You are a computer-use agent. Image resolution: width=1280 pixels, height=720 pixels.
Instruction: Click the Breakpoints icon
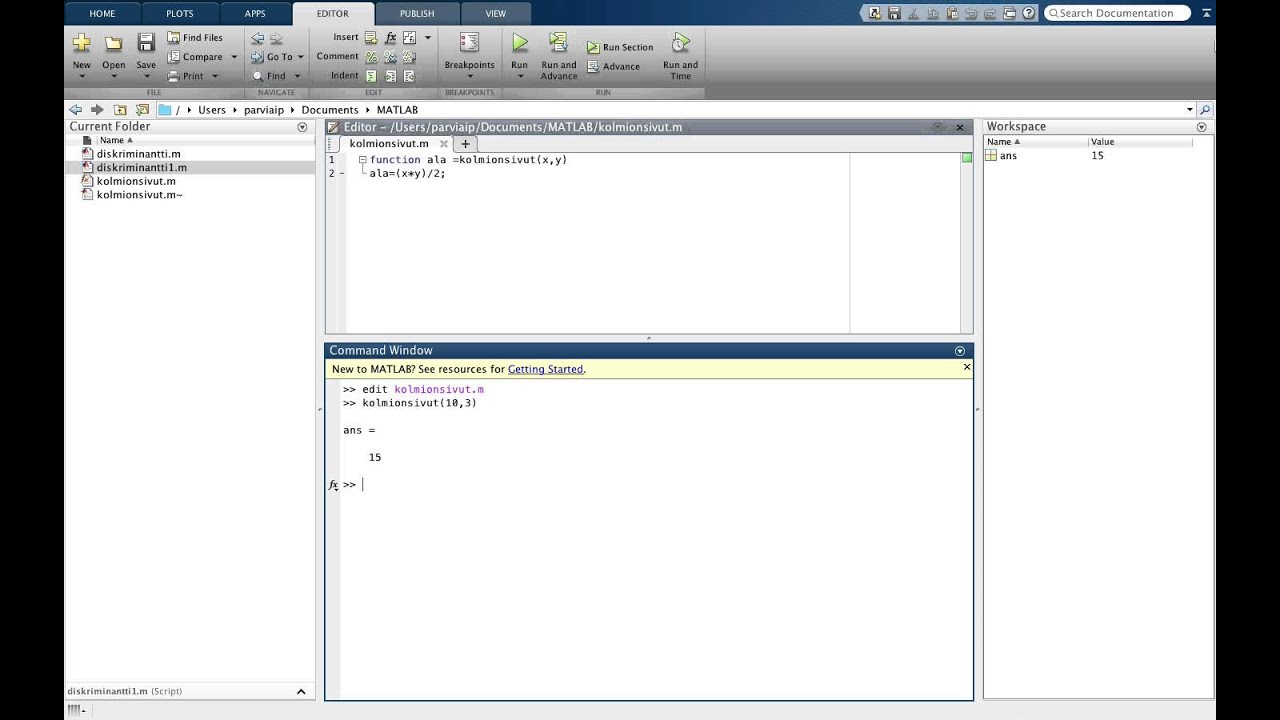(469, 42)
